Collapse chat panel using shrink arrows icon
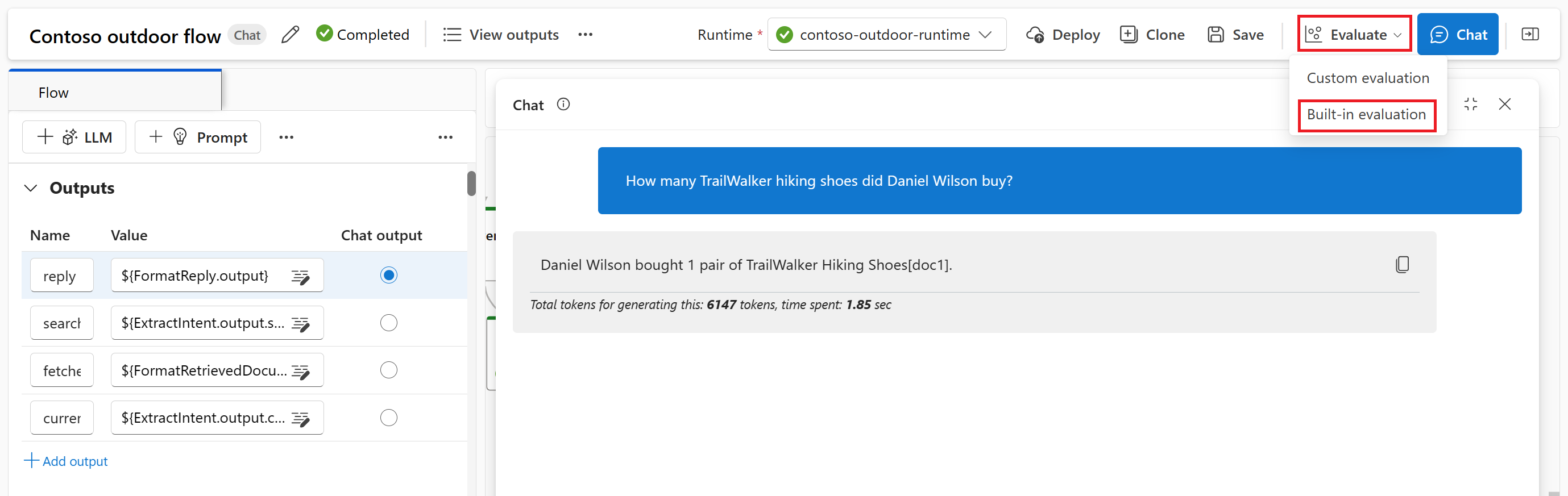 (1471, 104)
